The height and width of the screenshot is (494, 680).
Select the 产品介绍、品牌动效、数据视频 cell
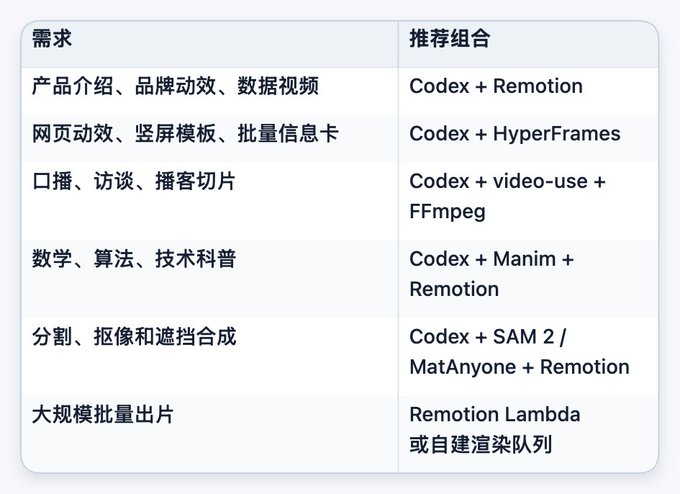coord(209,91)
